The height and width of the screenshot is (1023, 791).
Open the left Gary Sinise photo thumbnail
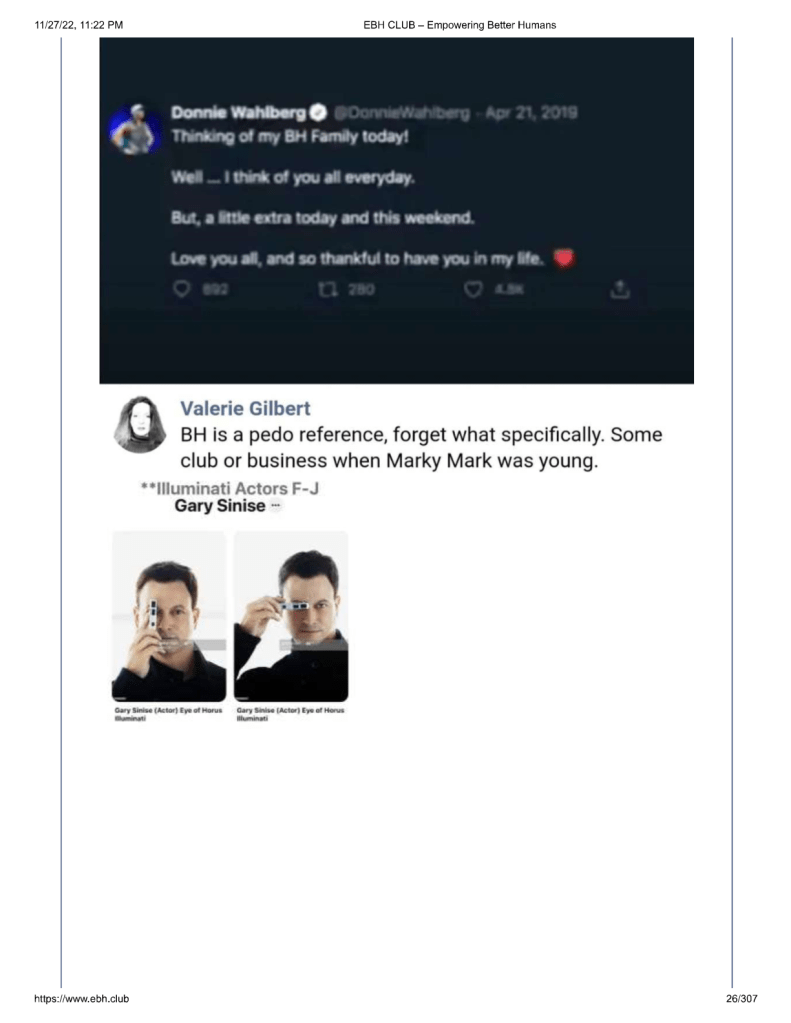[x=169, y=617]
